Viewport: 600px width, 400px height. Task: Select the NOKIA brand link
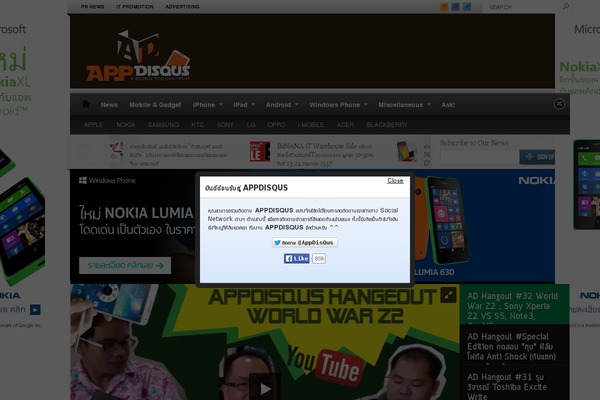point(126,125)
